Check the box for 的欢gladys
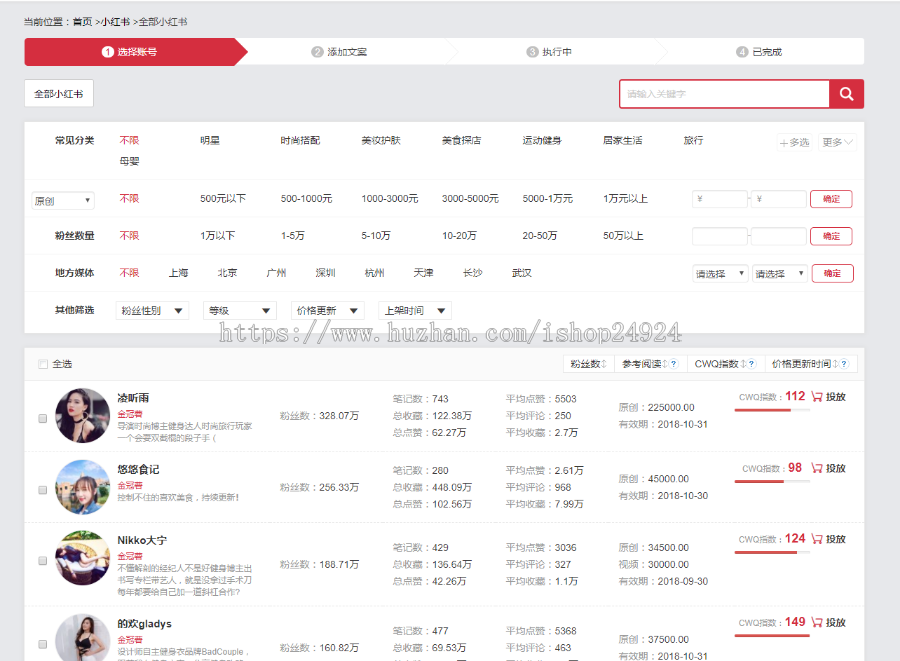This screenshot has height=661, width=900. click(42, 644)
